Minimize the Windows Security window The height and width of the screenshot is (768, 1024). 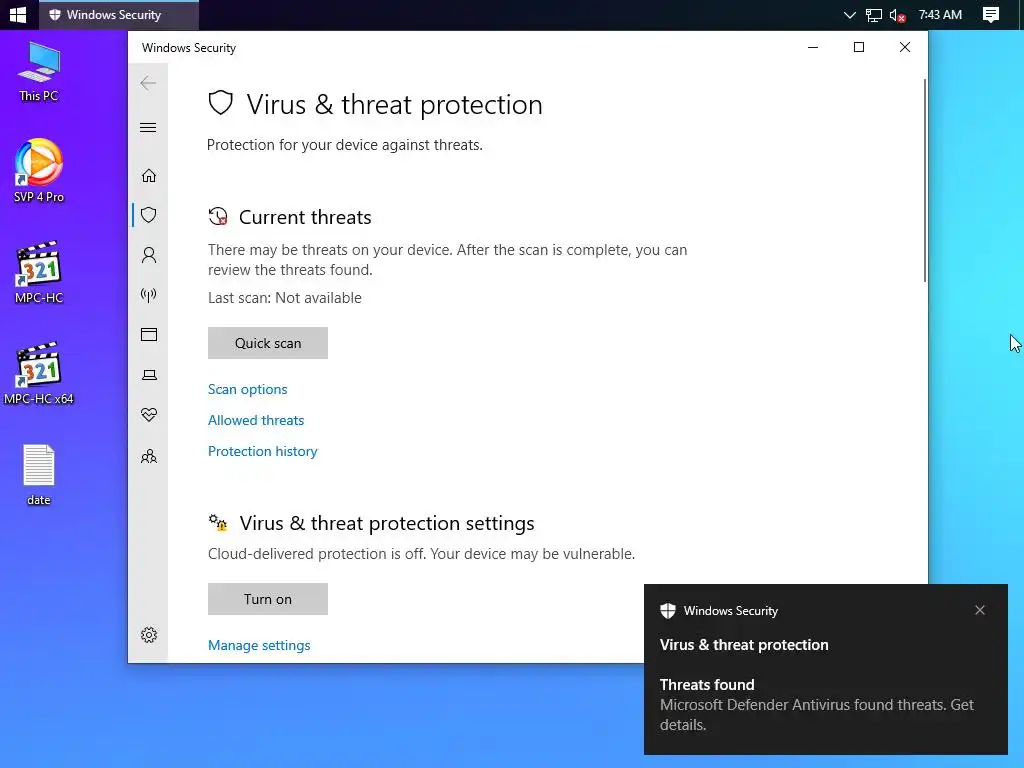click(x=813, y=47)
